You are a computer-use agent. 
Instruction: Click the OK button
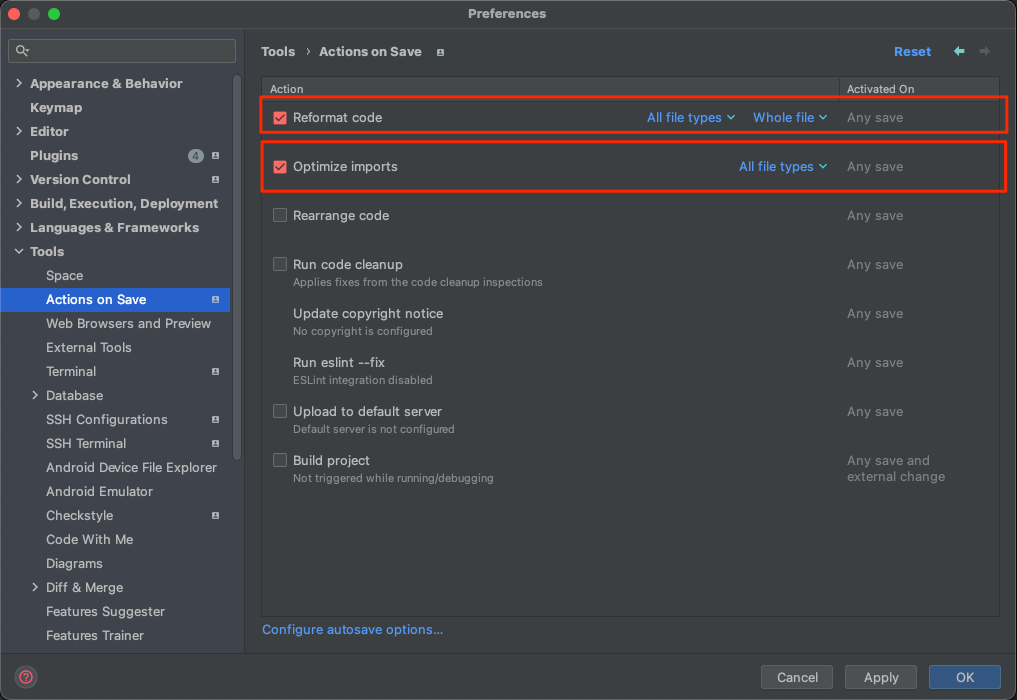pos(964,677)
